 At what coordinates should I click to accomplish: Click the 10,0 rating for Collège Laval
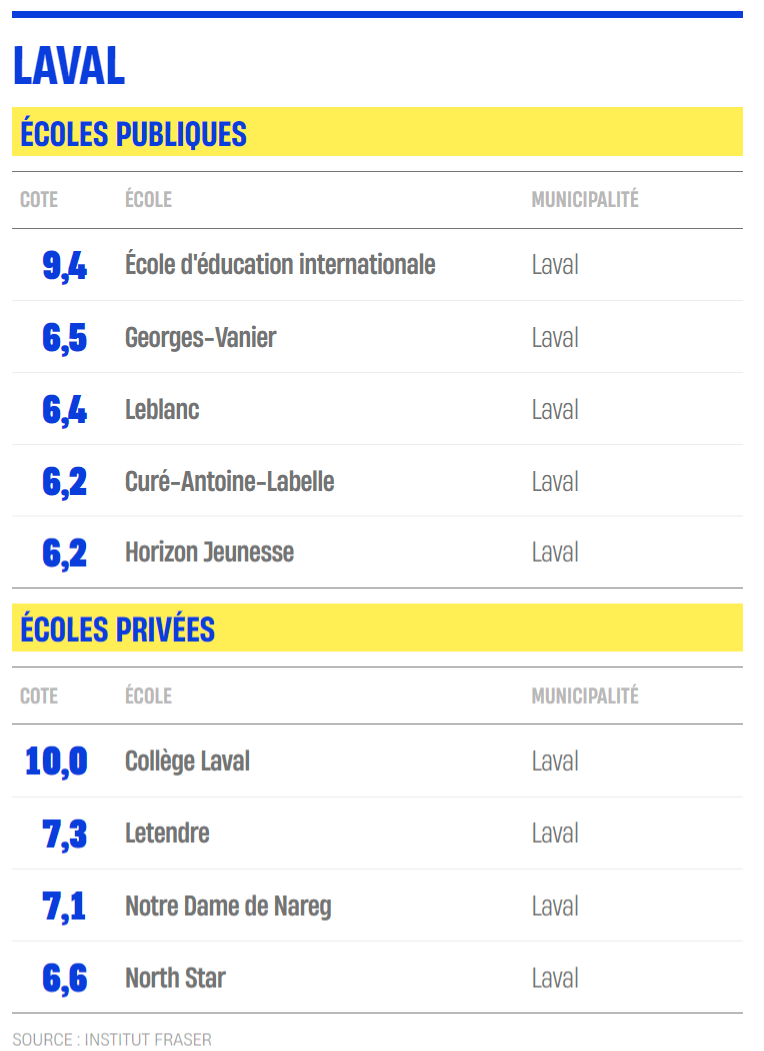[56, 762]
